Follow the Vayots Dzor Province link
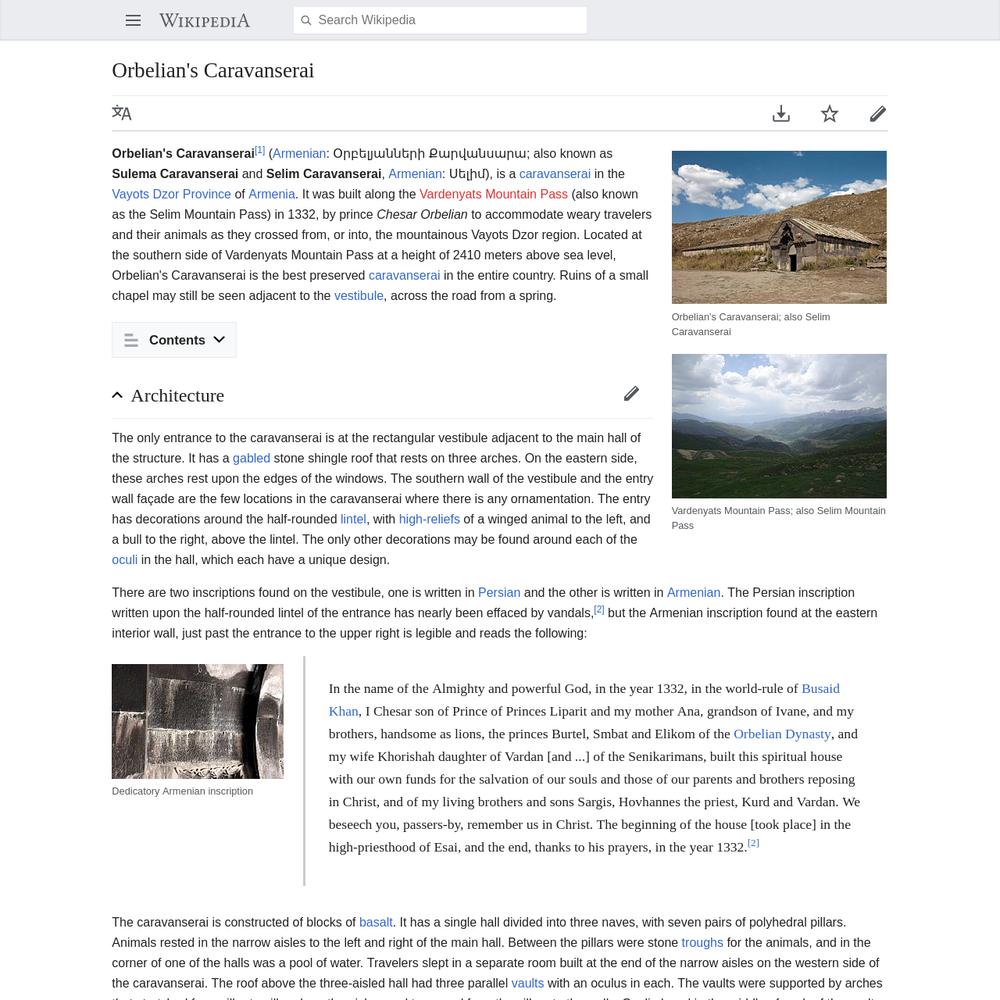This screenshot has width=1000, height=1000. click(x=172, y=195)
